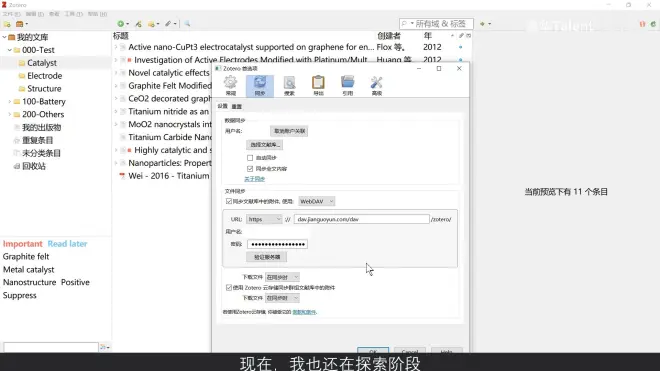Collapse the 我的文库 My Library tree
The width and height of the screenshot is (660, 371).
tap(5, 37)
